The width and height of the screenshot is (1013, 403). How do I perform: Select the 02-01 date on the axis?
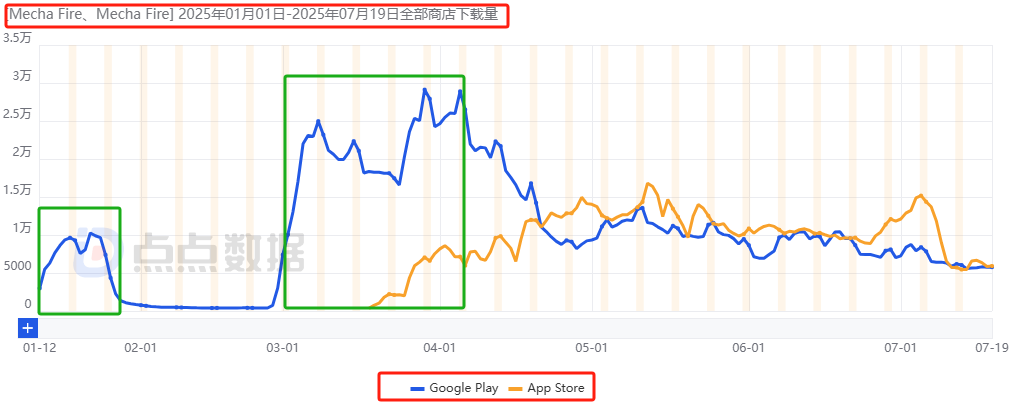pyautogui.click(x=141, y=348)
